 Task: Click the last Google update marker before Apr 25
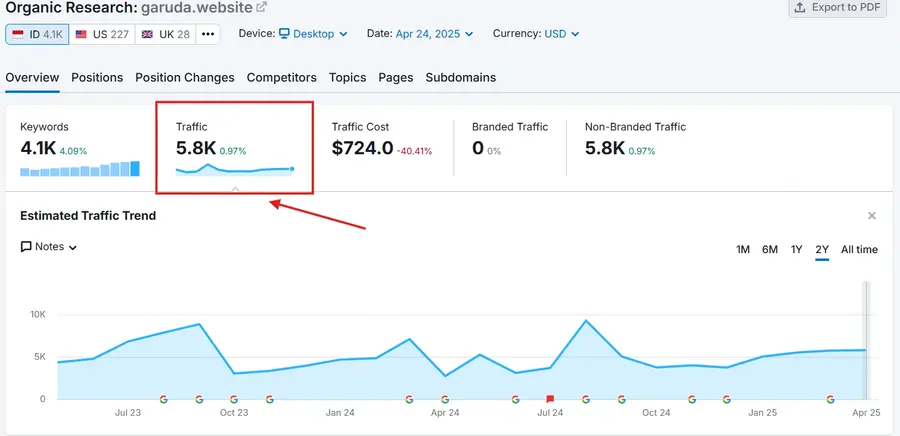point(830,399)
